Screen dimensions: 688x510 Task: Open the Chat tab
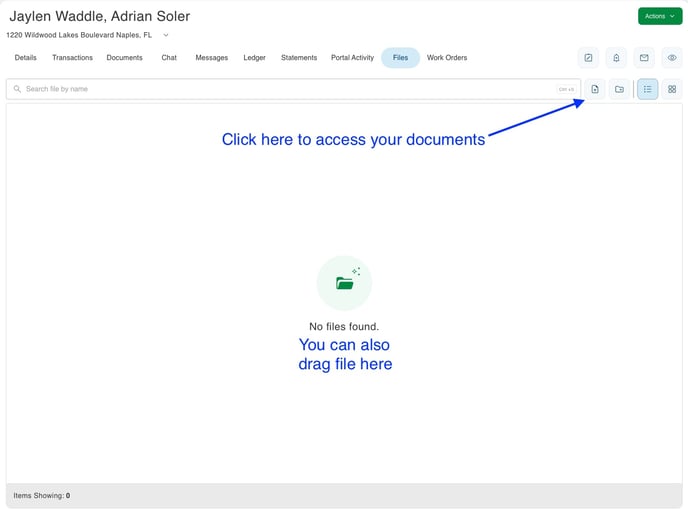tap(169, 58)
